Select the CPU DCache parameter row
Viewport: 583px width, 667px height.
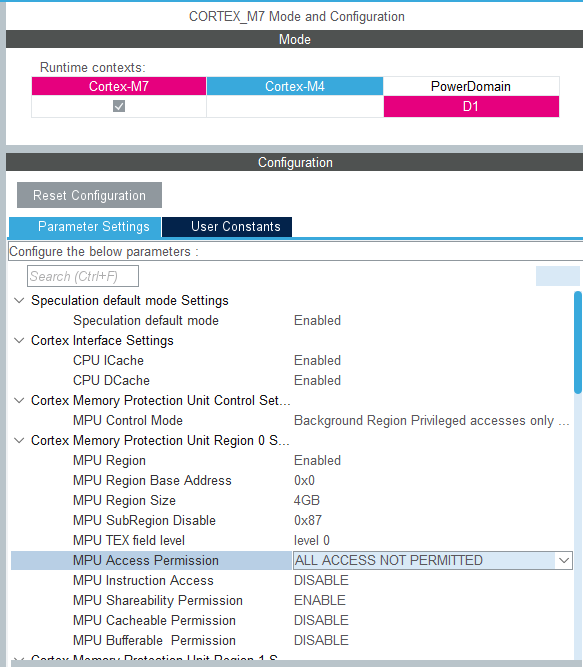pyautogui.click(x=291, y=380)
